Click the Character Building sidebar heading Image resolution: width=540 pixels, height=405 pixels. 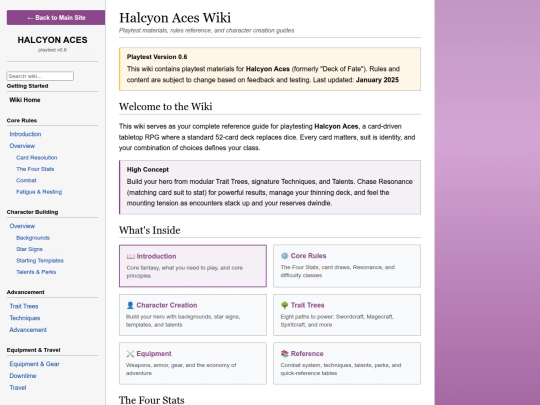point(32,212)
